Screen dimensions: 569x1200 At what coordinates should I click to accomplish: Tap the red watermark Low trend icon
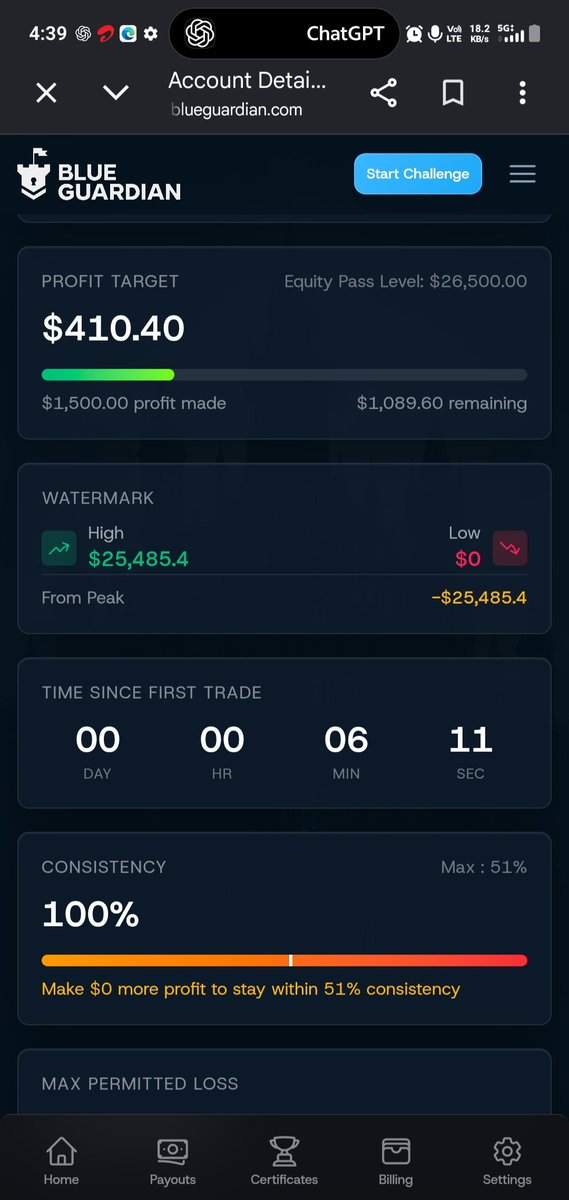pos(510,548)
